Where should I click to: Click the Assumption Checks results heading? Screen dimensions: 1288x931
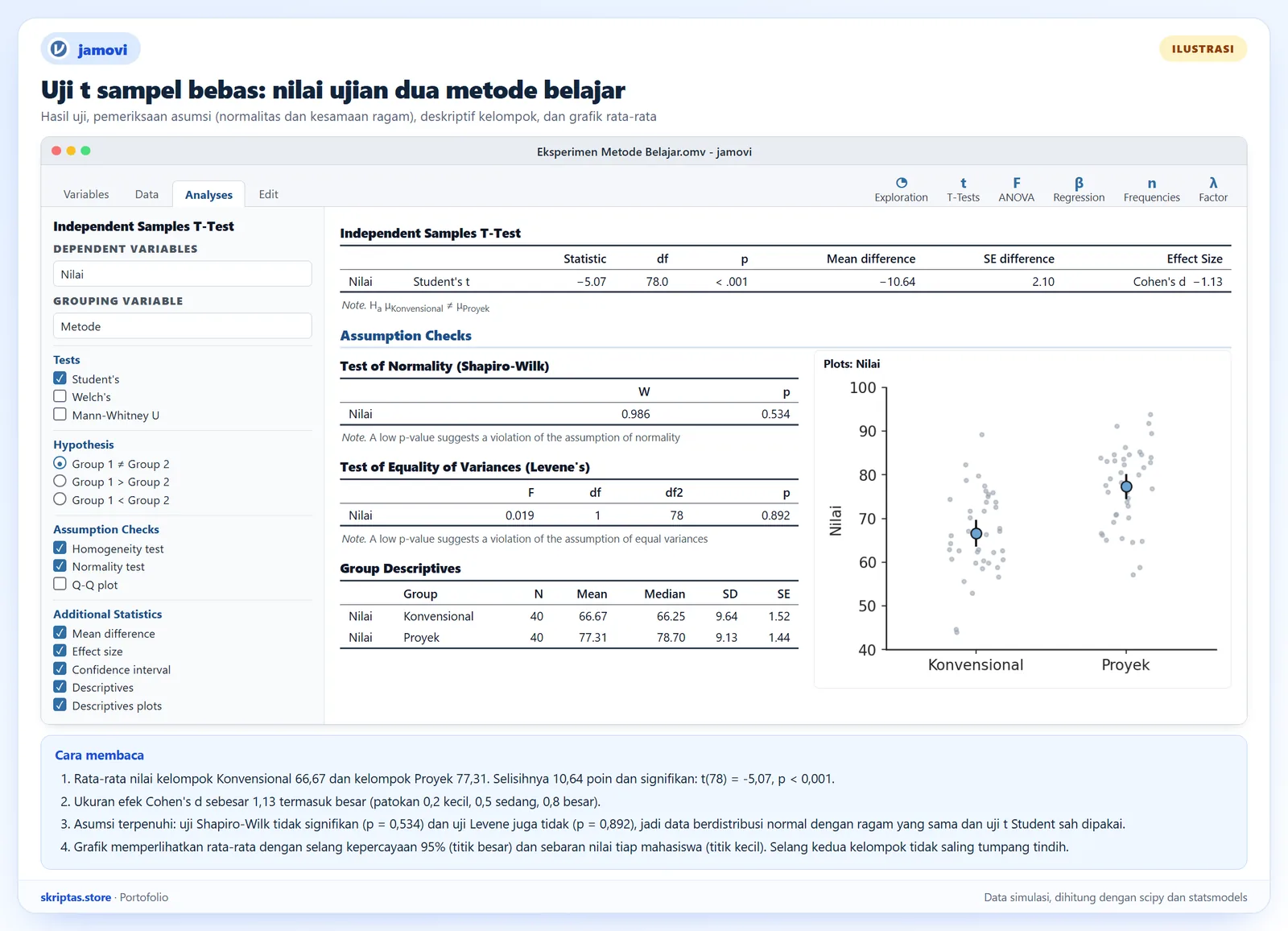pos(406,336)
